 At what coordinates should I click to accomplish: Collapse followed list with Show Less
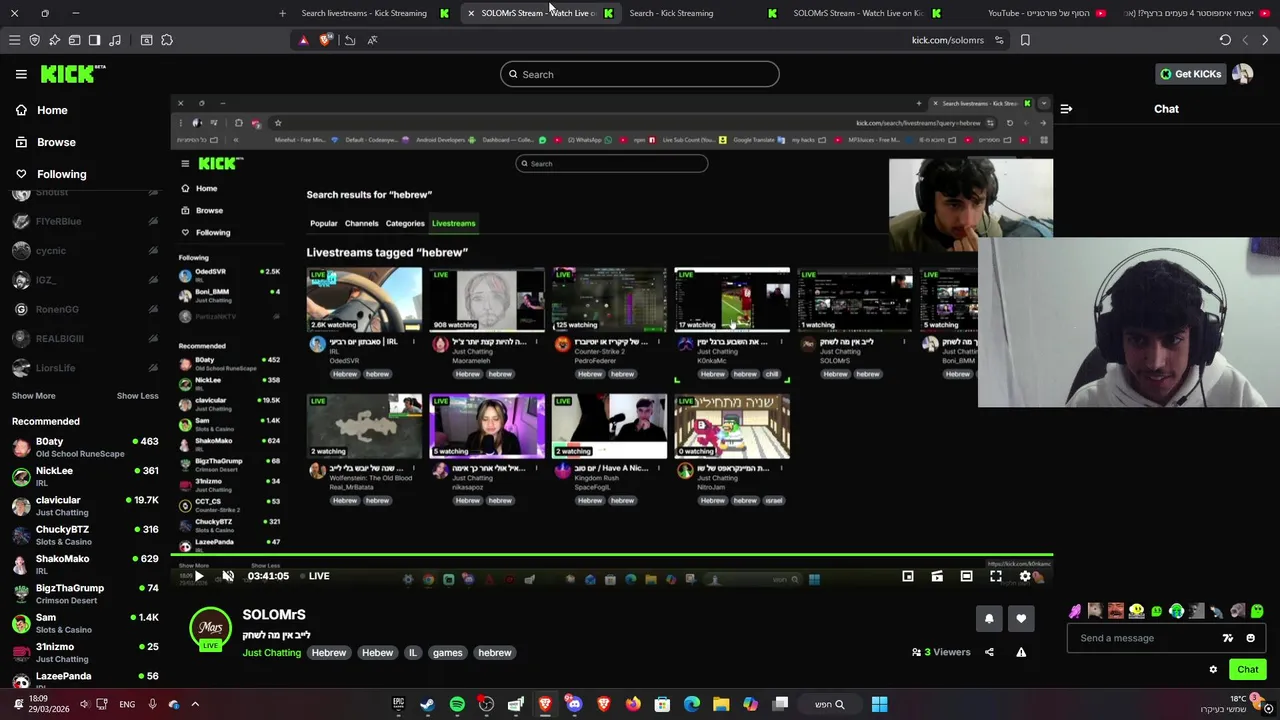(x=137, y=396)
